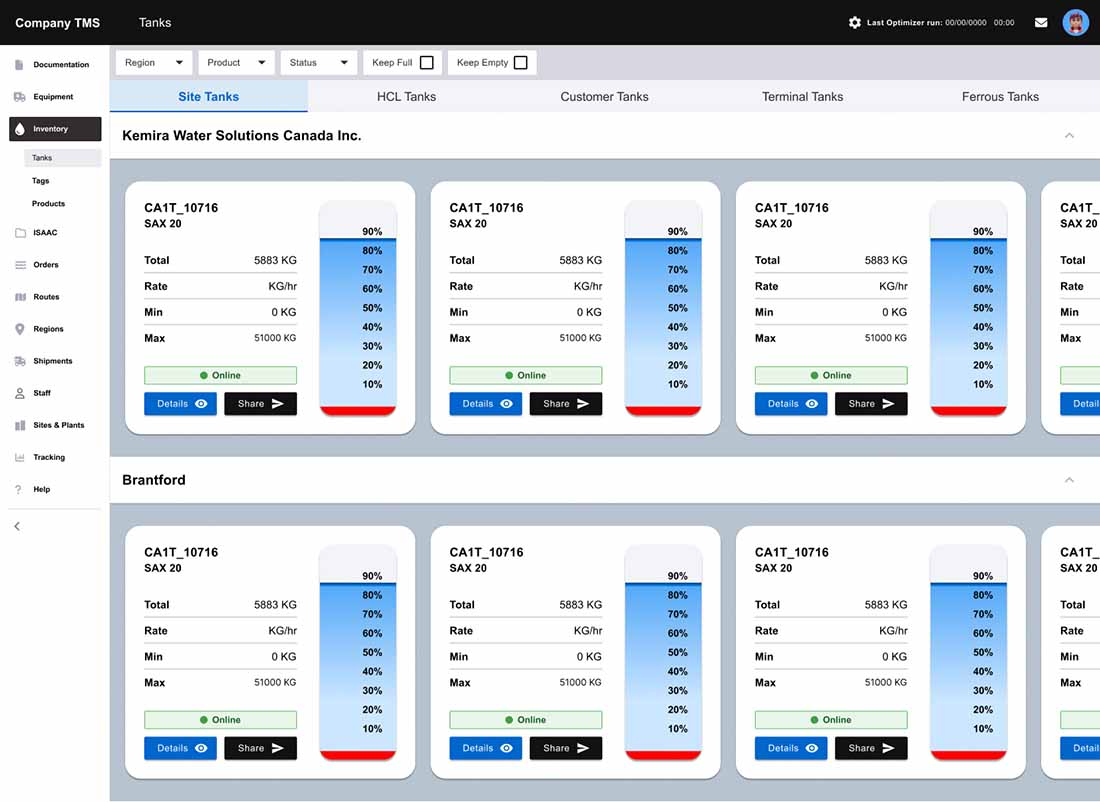This screenshot has height=802, width=1100.
Task: Click Share on the leftmost Brantford tank card
Action: click(260, 748)
